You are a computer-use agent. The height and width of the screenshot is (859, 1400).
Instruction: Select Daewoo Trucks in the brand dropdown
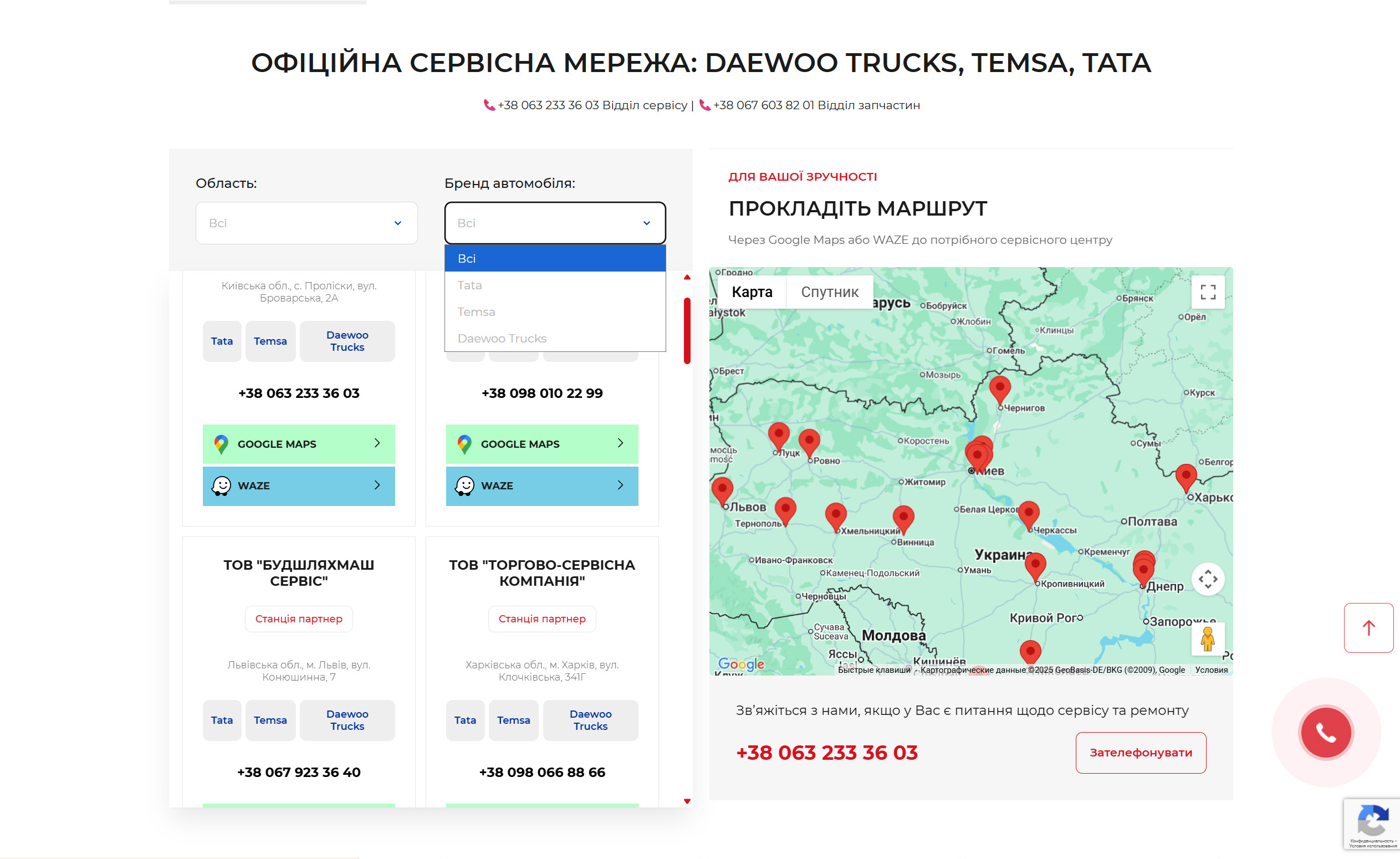pos(502,339)
